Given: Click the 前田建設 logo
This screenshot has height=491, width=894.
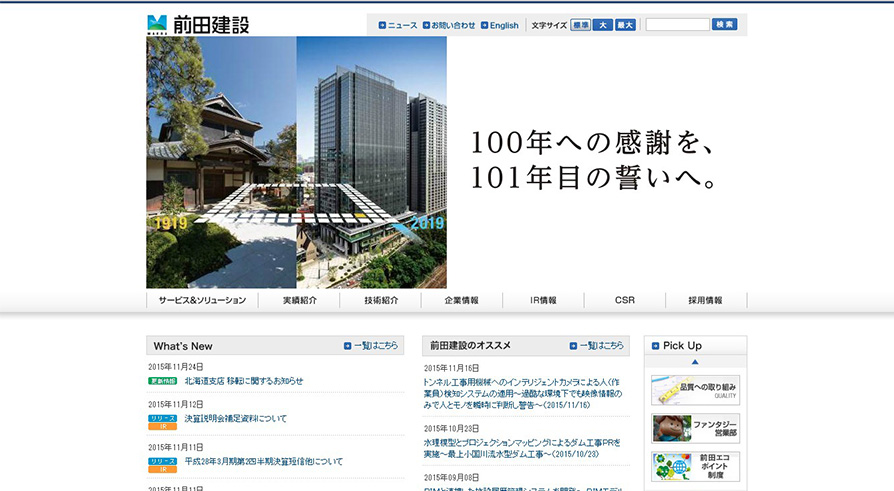Looking at the screenshot, I should click(198, 25).
